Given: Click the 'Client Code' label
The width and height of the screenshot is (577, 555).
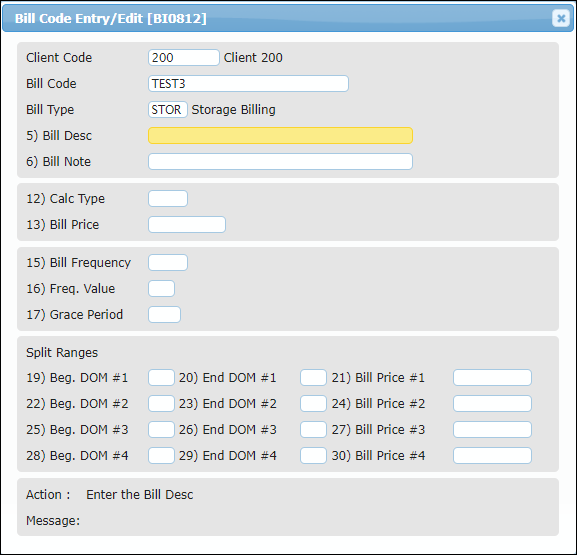Looking at the screenshot, I should click(59, 58).
